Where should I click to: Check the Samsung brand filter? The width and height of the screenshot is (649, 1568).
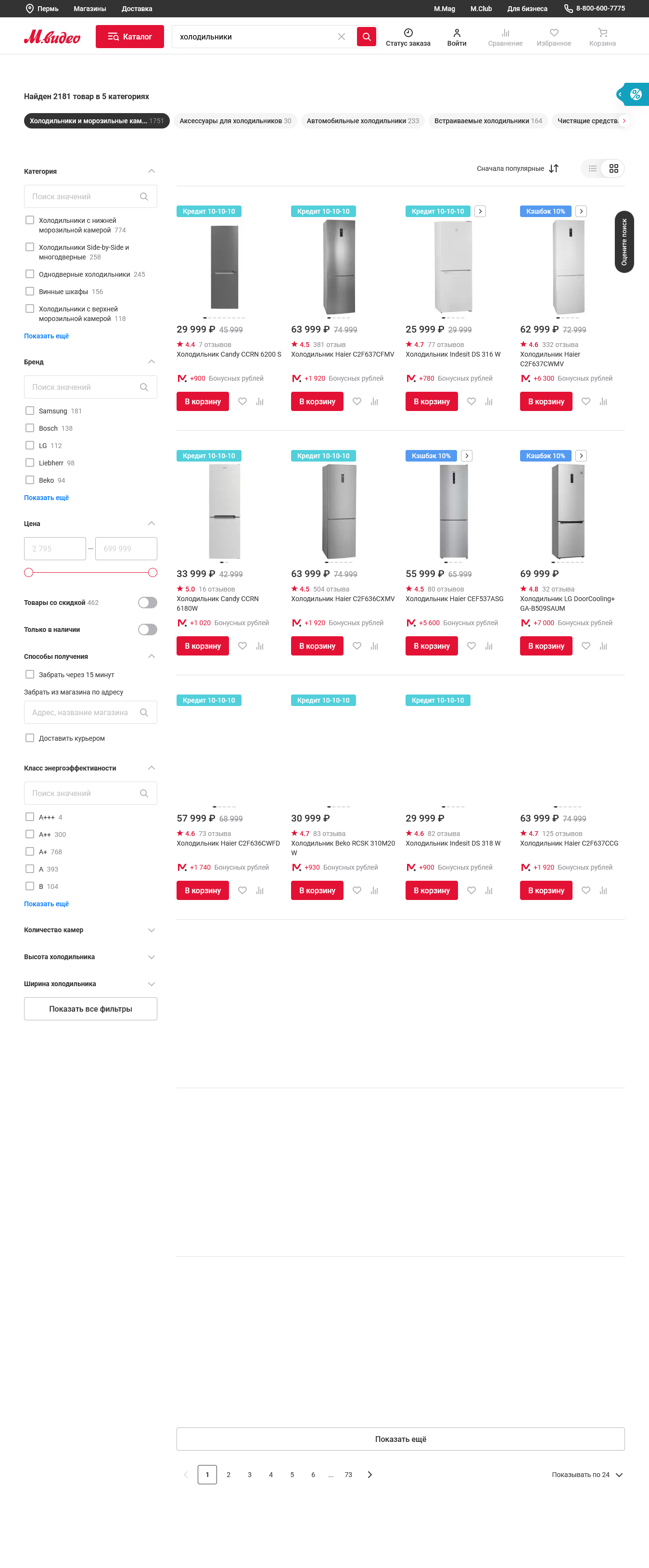tap(30, 410)
